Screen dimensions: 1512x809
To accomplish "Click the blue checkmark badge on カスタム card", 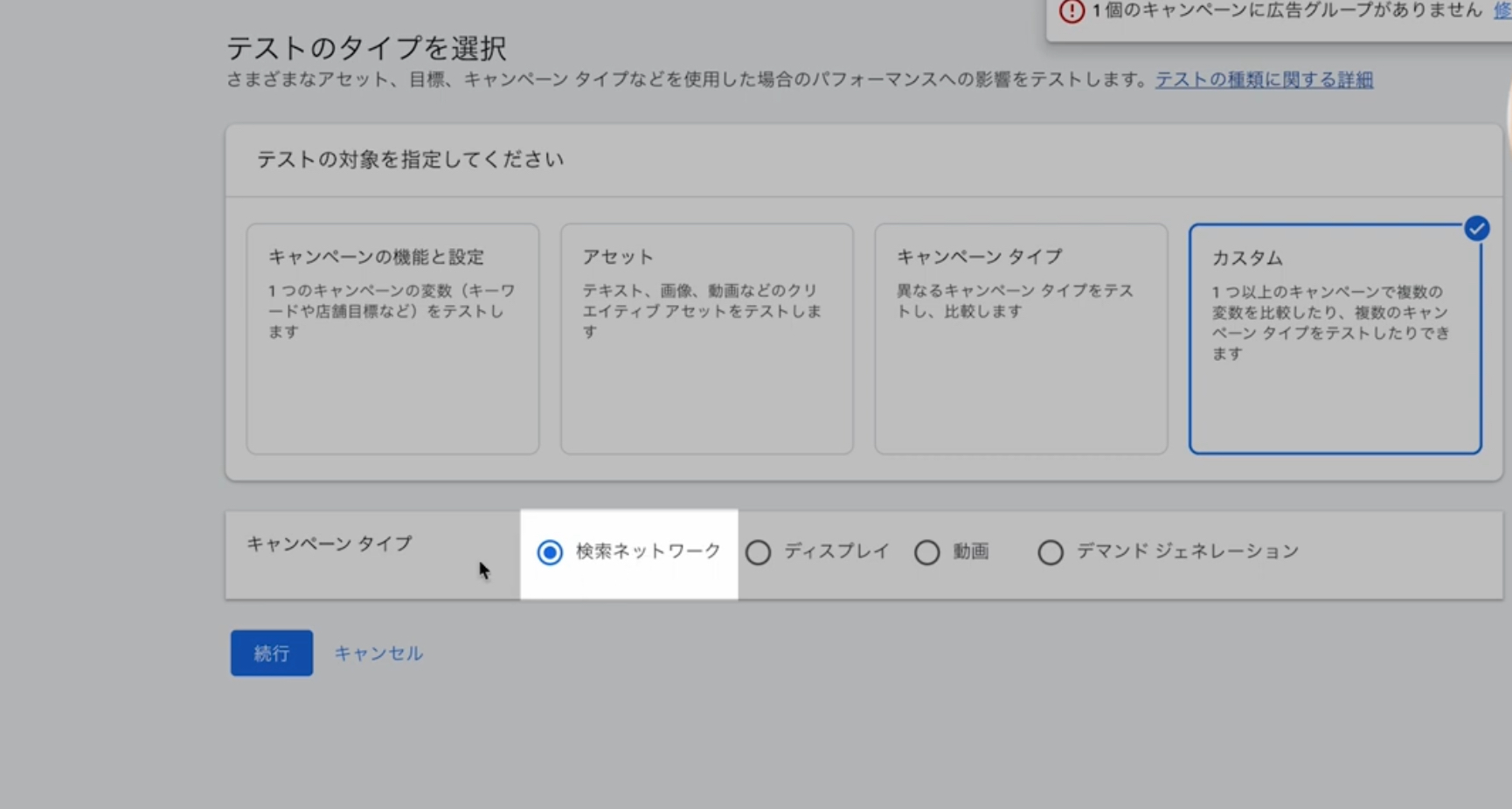I will [1476, 229].
